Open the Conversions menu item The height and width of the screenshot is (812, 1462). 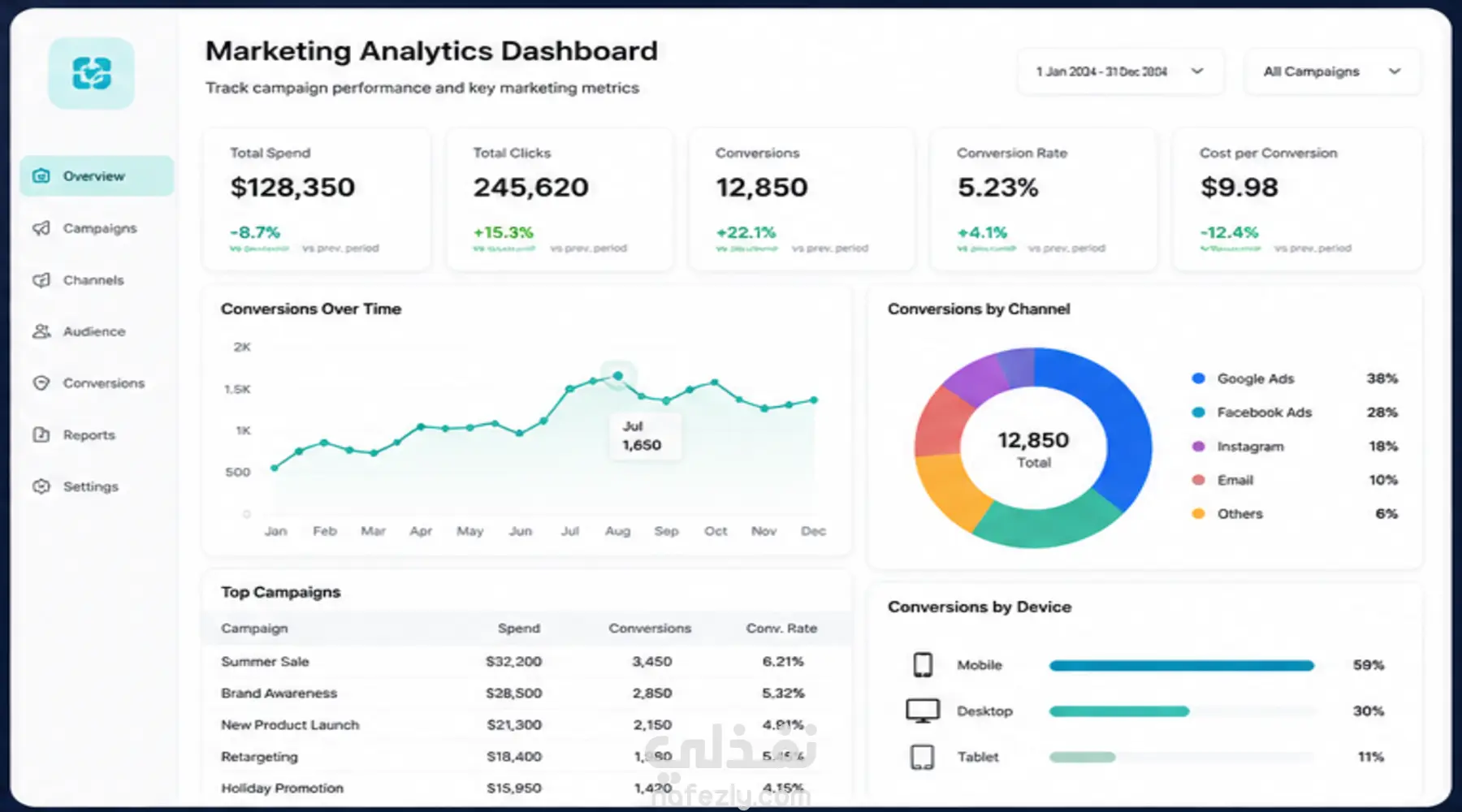point(97,383)
